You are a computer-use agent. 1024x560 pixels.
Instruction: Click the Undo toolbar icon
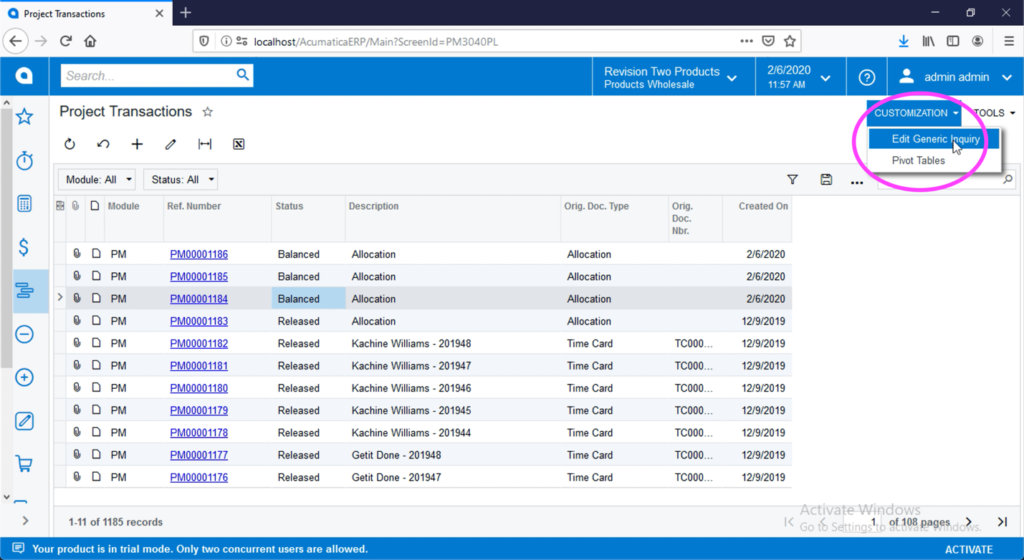(103, 144)
